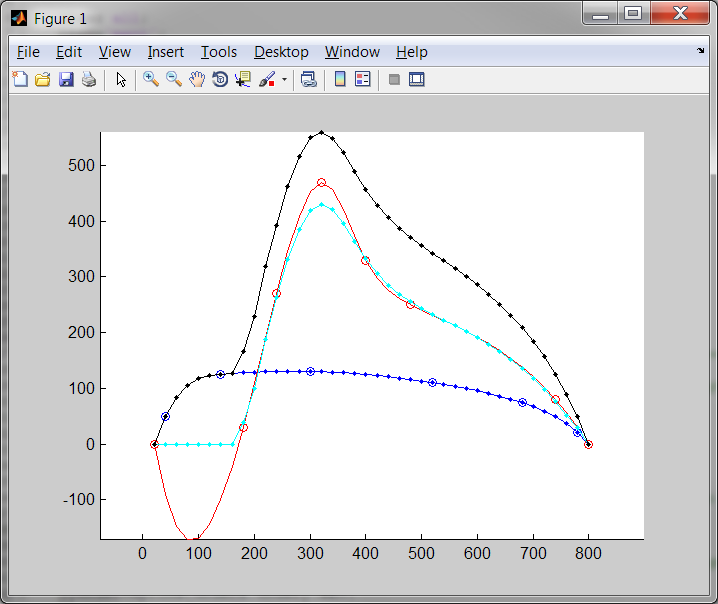Image resolution: width=718 pixels, height=604 pixels.
Task: Click the x-axis label 800
Action: click(x=588, y=553)
